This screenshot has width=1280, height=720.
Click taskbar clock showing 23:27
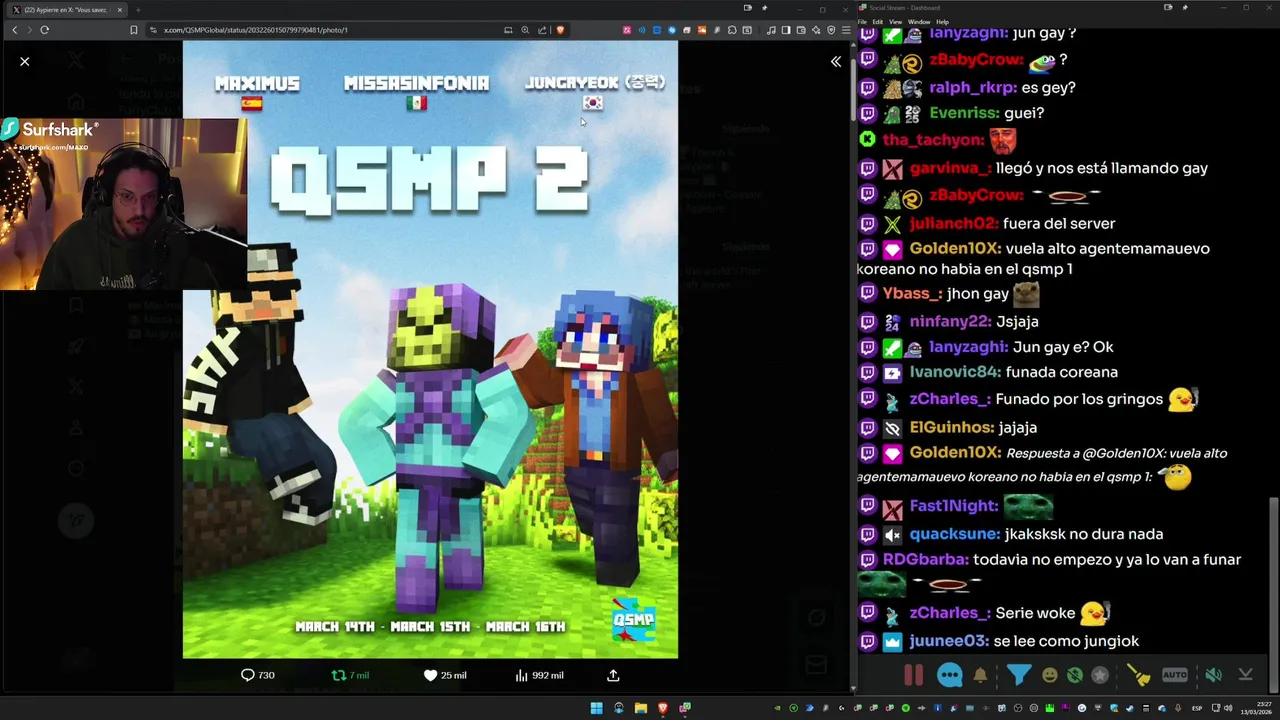(1254, 708)
